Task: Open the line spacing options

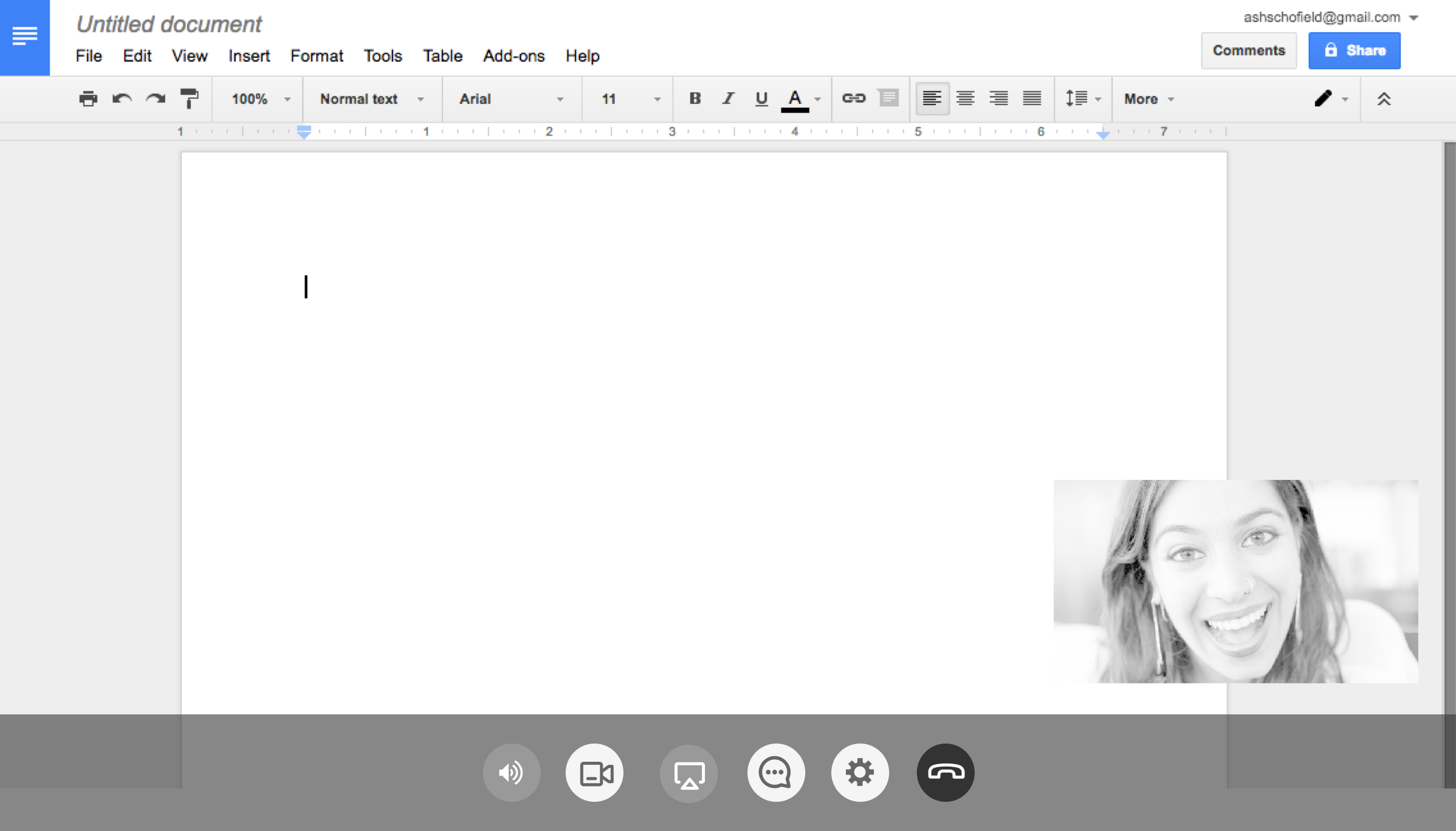Action: point(1082,98)
